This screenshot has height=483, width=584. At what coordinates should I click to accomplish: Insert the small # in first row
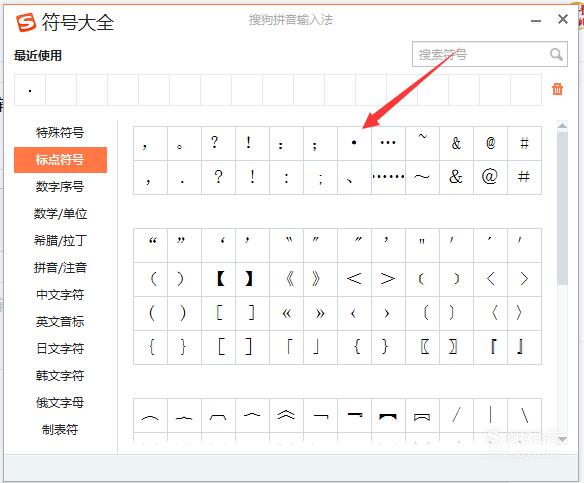click(x=524, y=143)
